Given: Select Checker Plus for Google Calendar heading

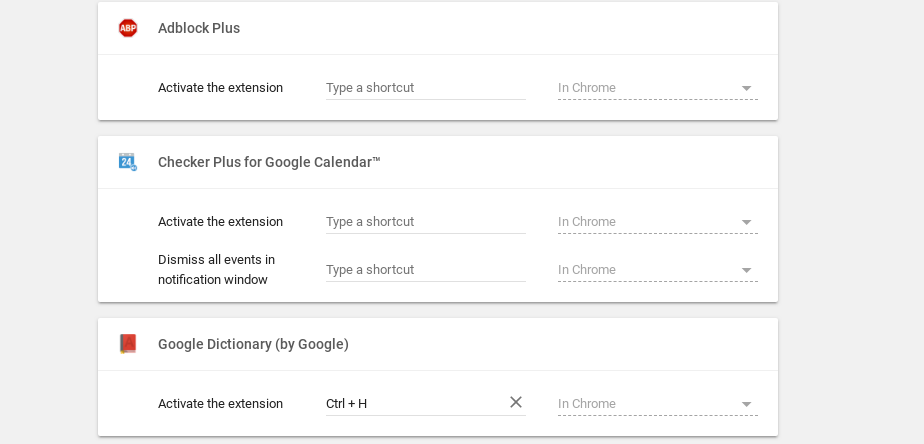Looking at the screenshot, I should 269,162.
